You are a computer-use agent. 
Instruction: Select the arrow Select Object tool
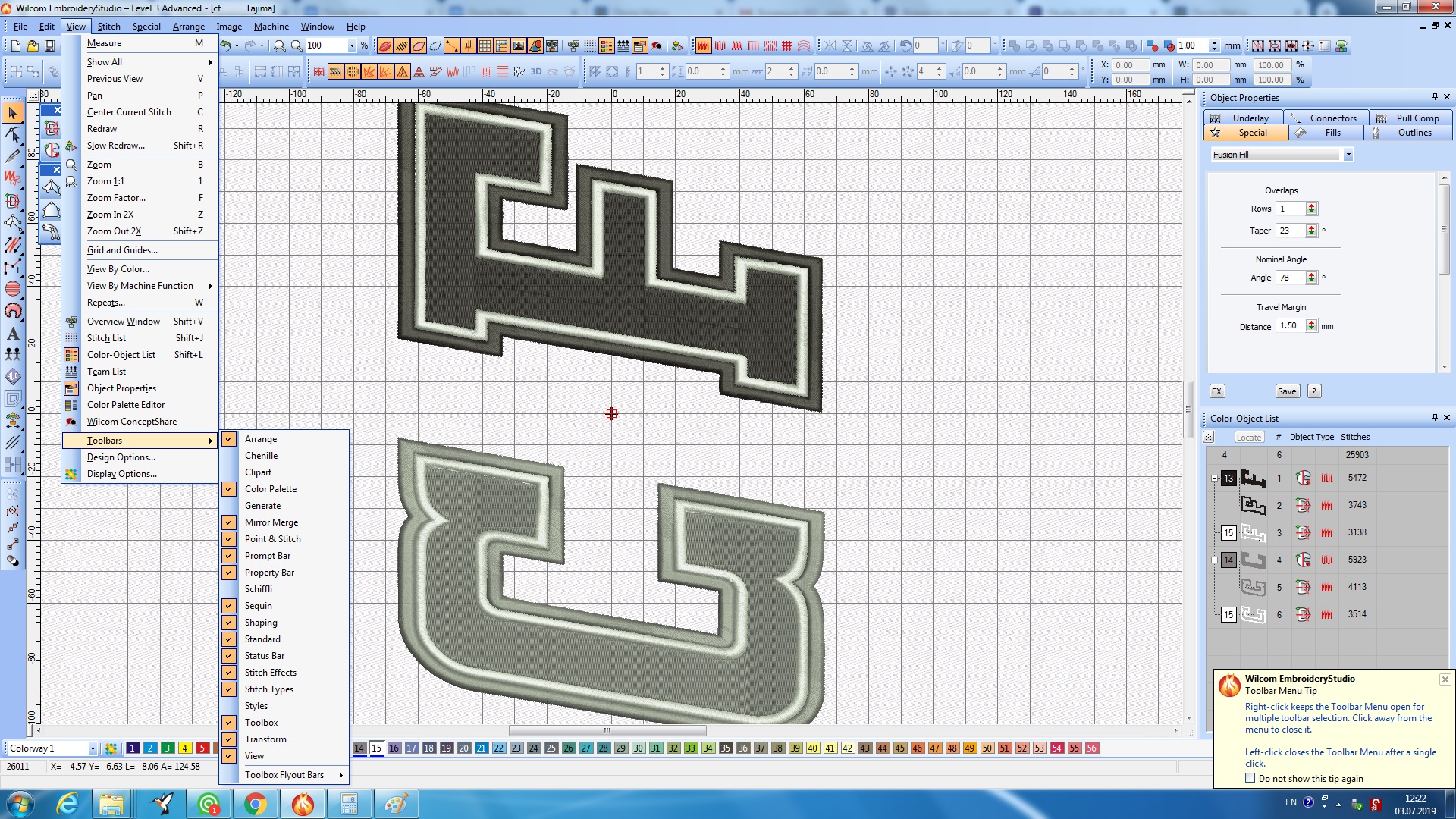[x=12, y=113]
